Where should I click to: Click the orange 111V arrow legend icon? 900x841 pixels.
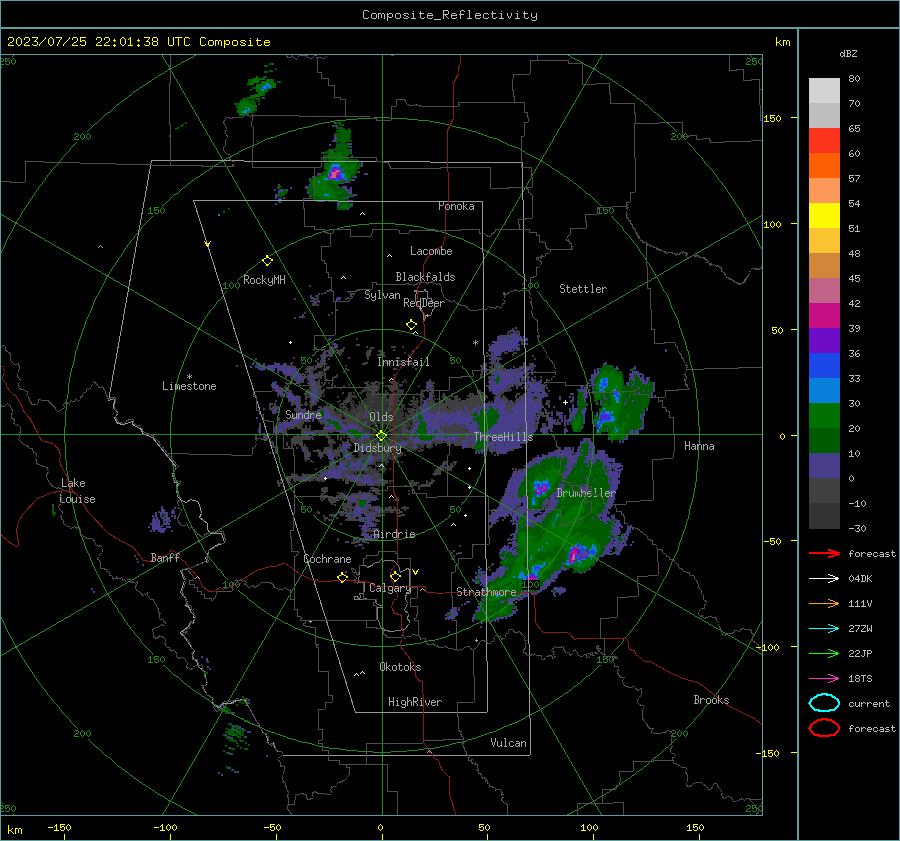click(x=824, y=603)
